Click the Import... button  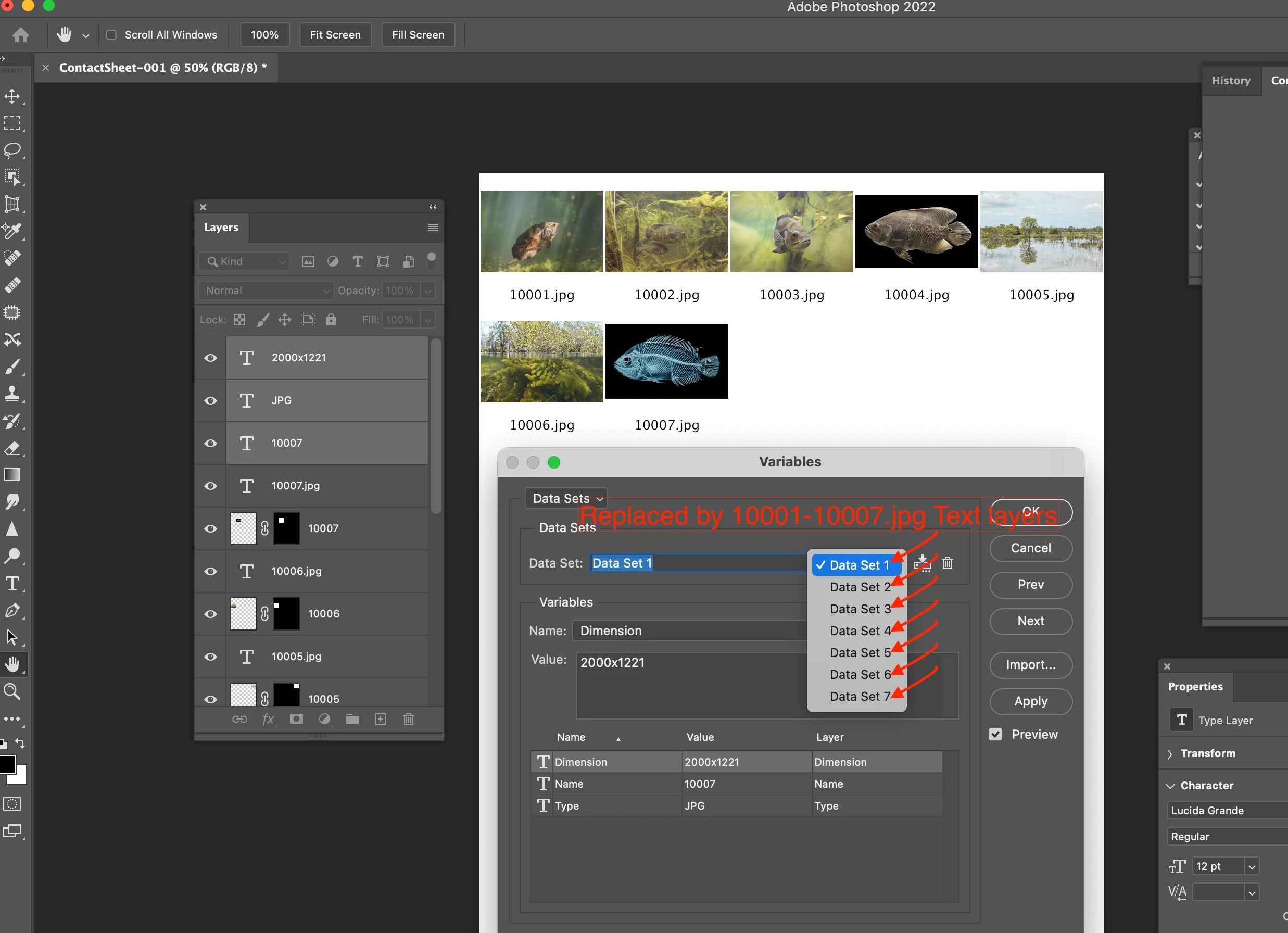[x=1030, y=665]
